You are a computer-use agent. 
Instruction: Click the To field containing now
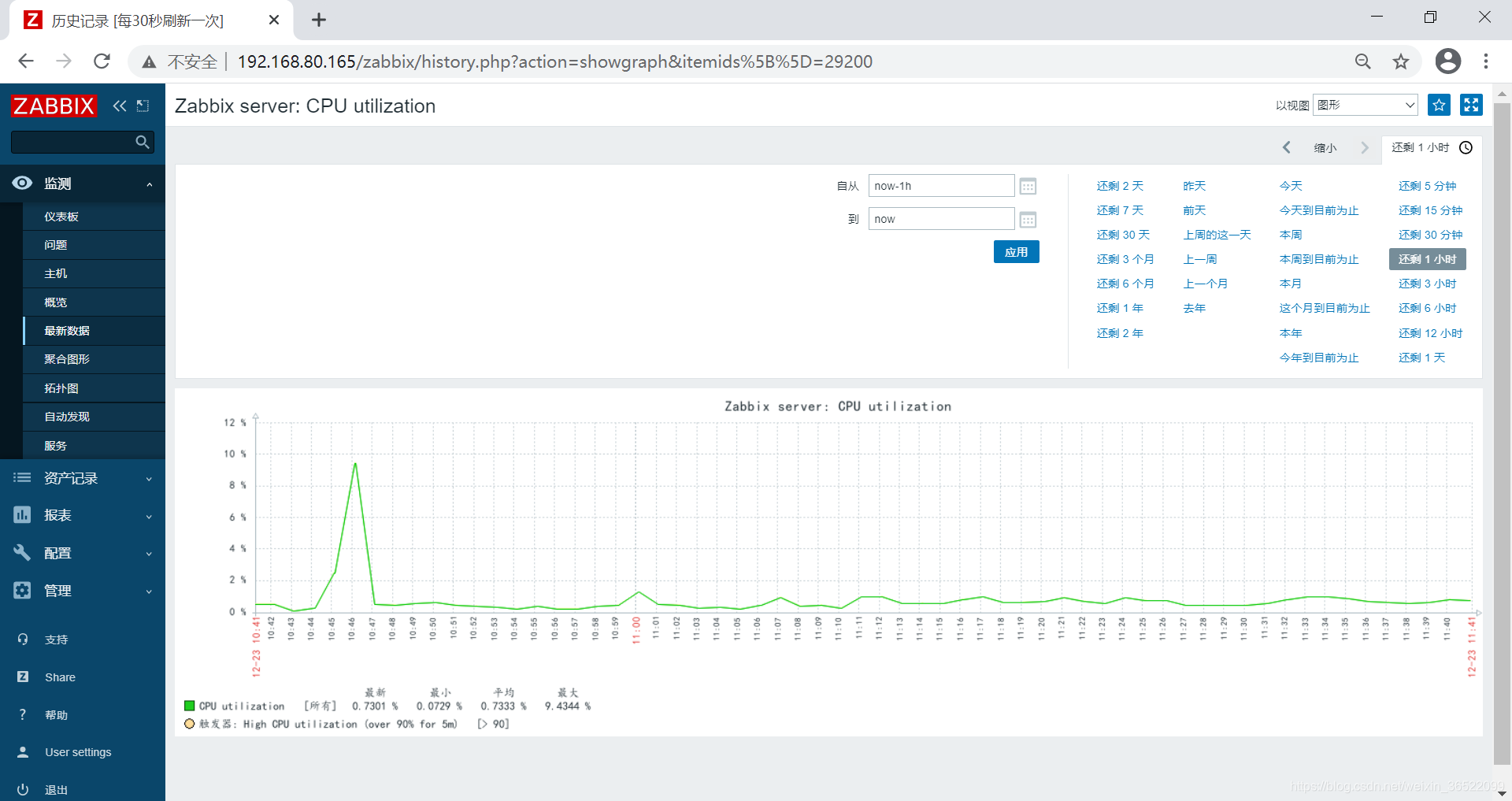(941, 219)
